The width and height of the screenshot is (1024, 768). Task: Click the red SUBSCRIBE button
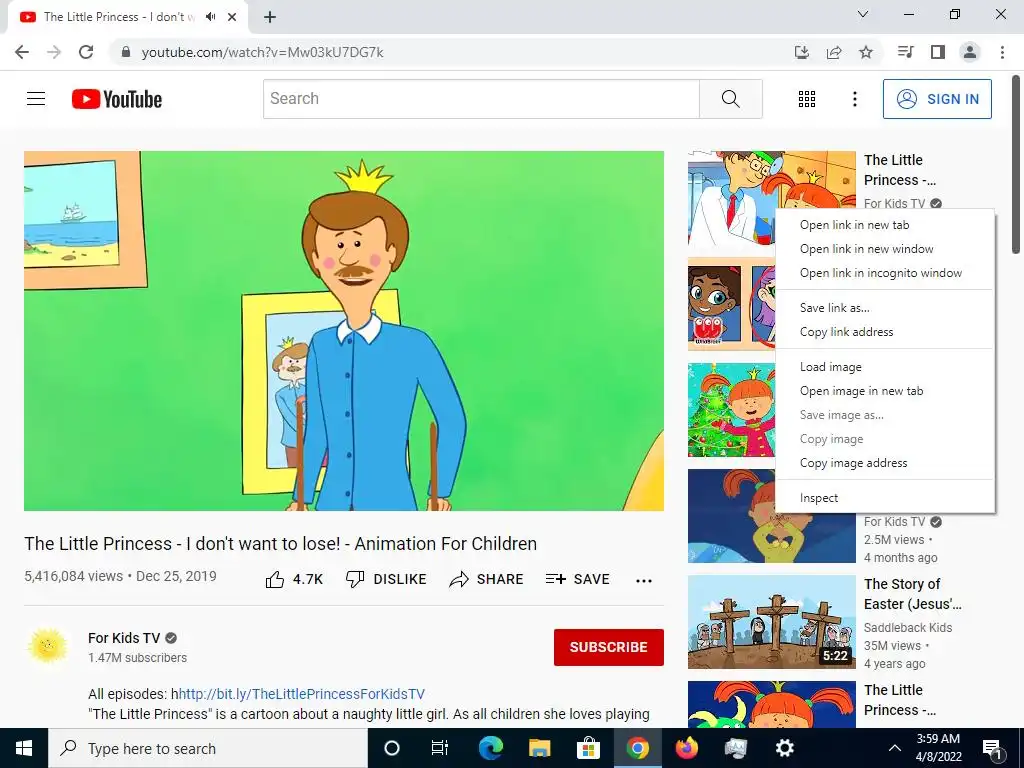coord(609,647)
